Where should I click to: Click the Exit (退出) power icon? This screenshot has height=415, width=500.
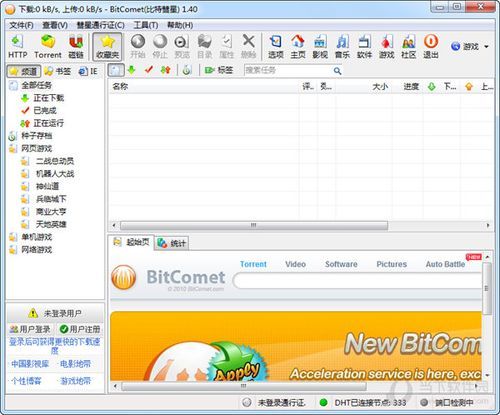pyautogui.click(x=431, y=47)
